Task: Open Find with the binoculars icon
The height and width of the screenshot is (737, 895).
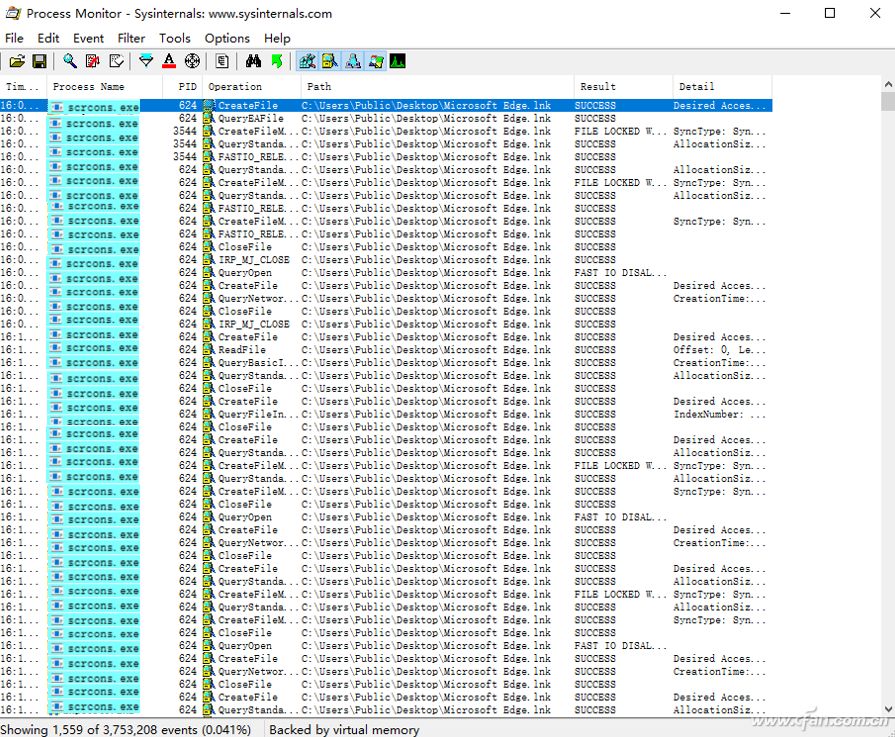Action: tap(253, 61)
